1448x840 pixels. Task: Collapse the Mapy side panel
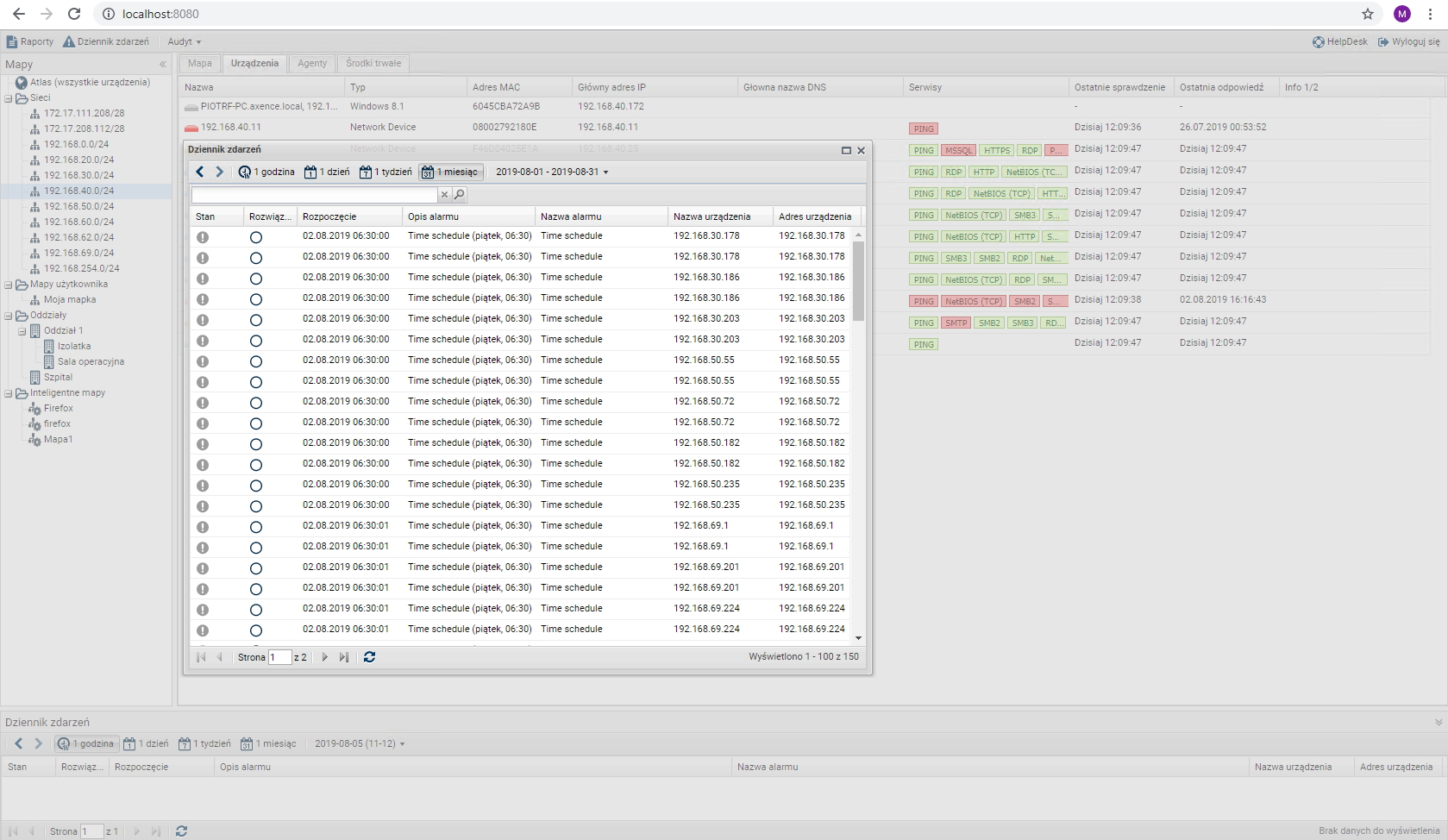tap(162, 65)
